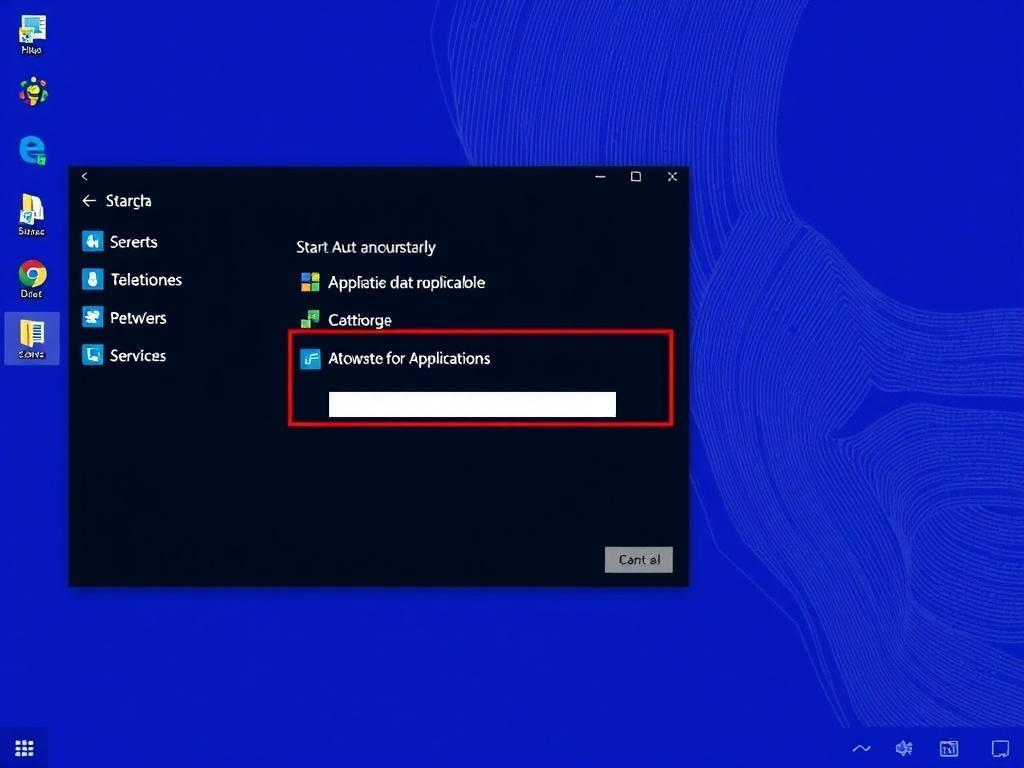Click the Teletiones icon in sidebar

click(x=93, y=280)
